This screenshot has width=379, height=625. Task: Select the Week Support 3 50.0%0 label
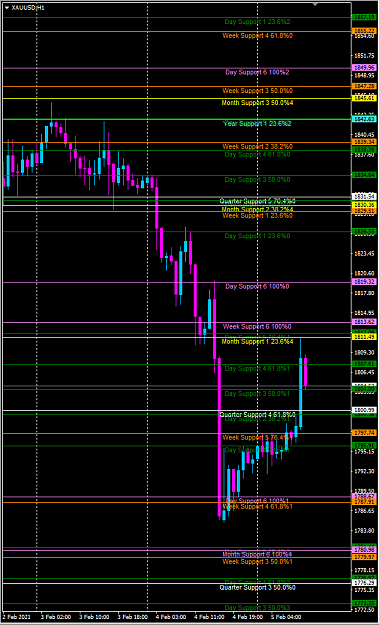pos(257,90)
